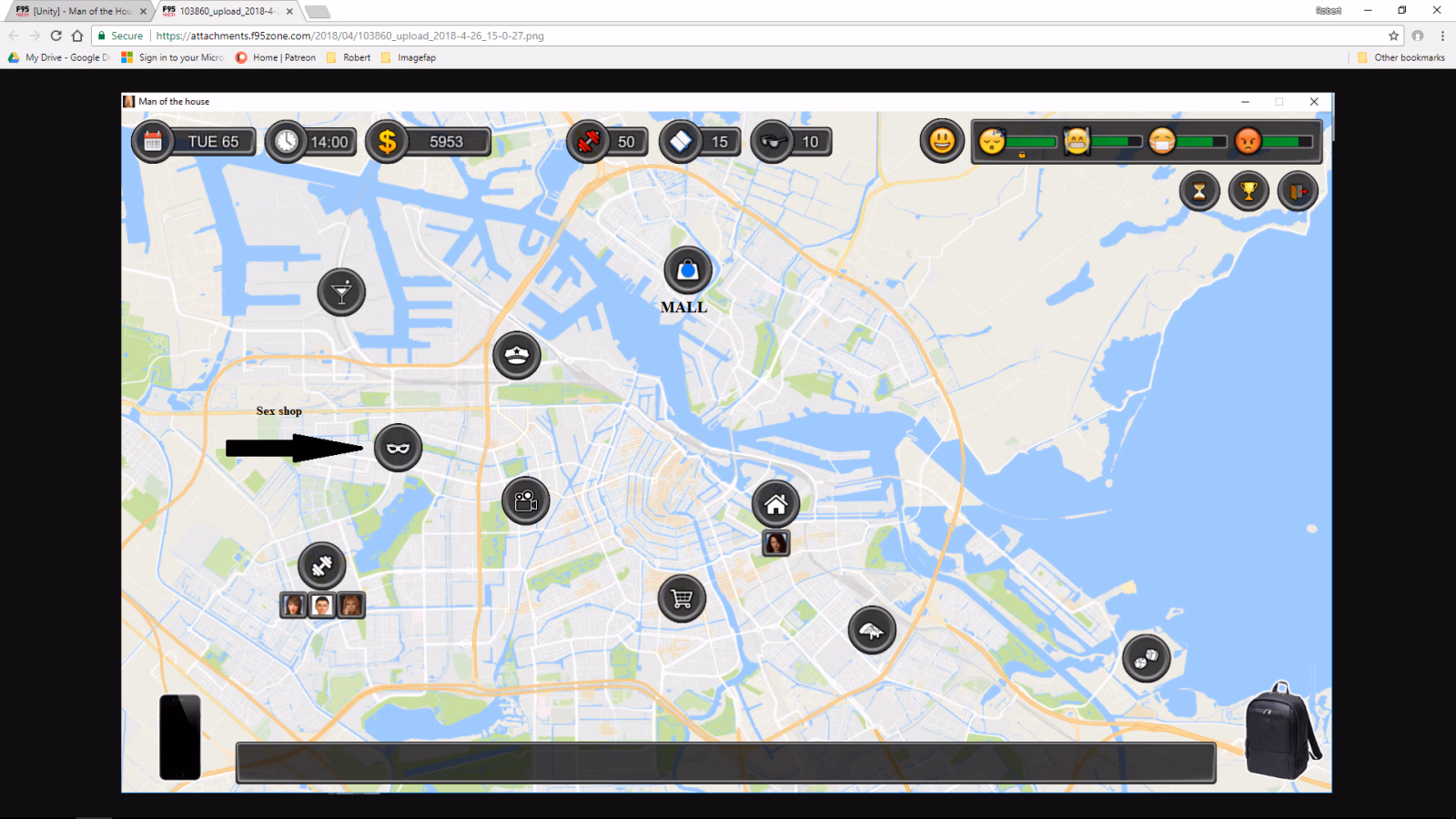Image resolution: width=1456 pixels, height=819 pixels.
Task: Reload the page
Action: pyautogui.click(x=56, y=35)
